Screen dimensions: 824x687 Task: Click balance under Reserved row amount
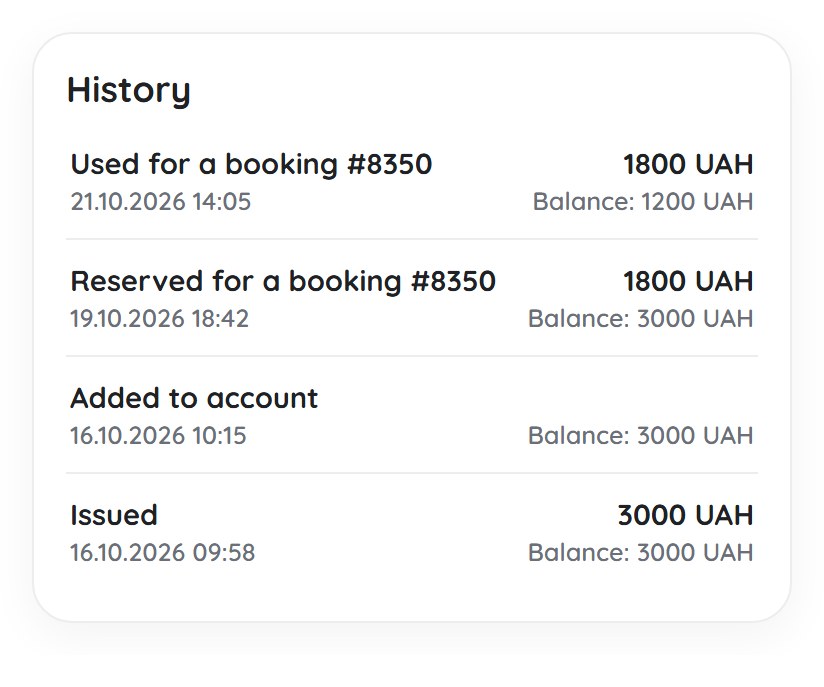pos(641,319)
